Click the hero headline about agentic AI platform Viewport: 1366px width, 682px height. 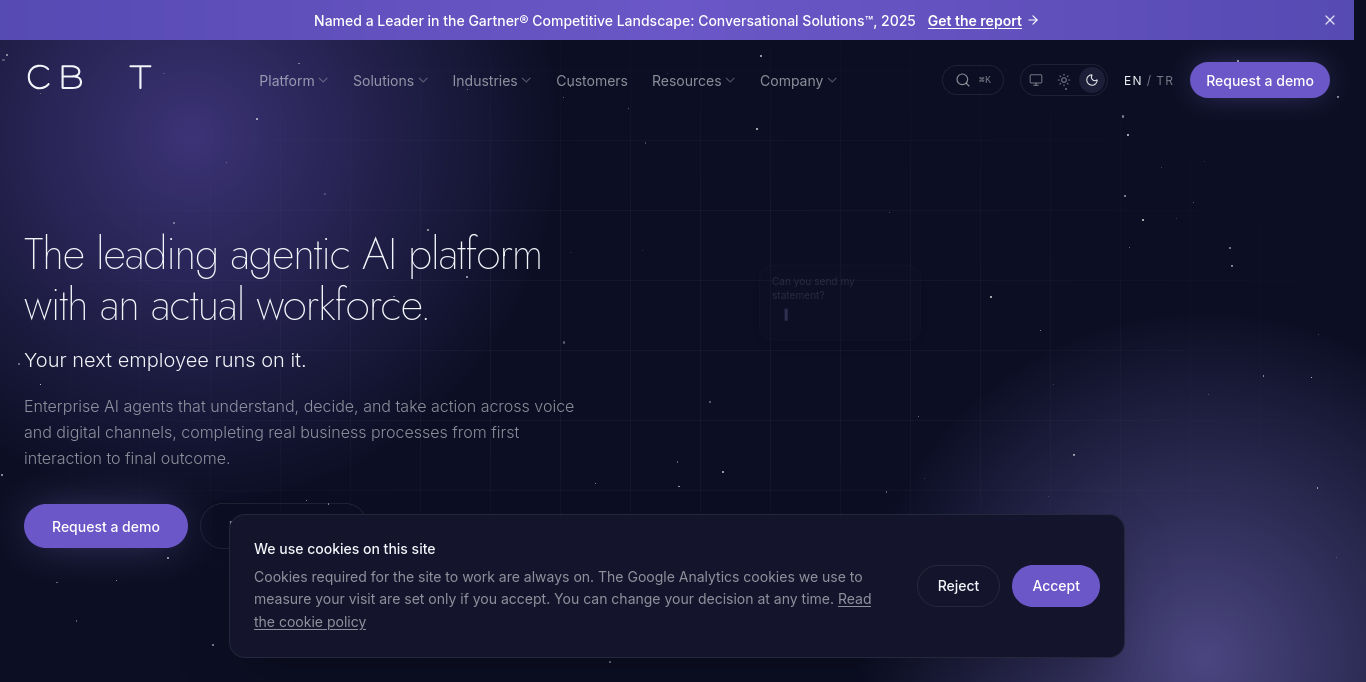283,280
